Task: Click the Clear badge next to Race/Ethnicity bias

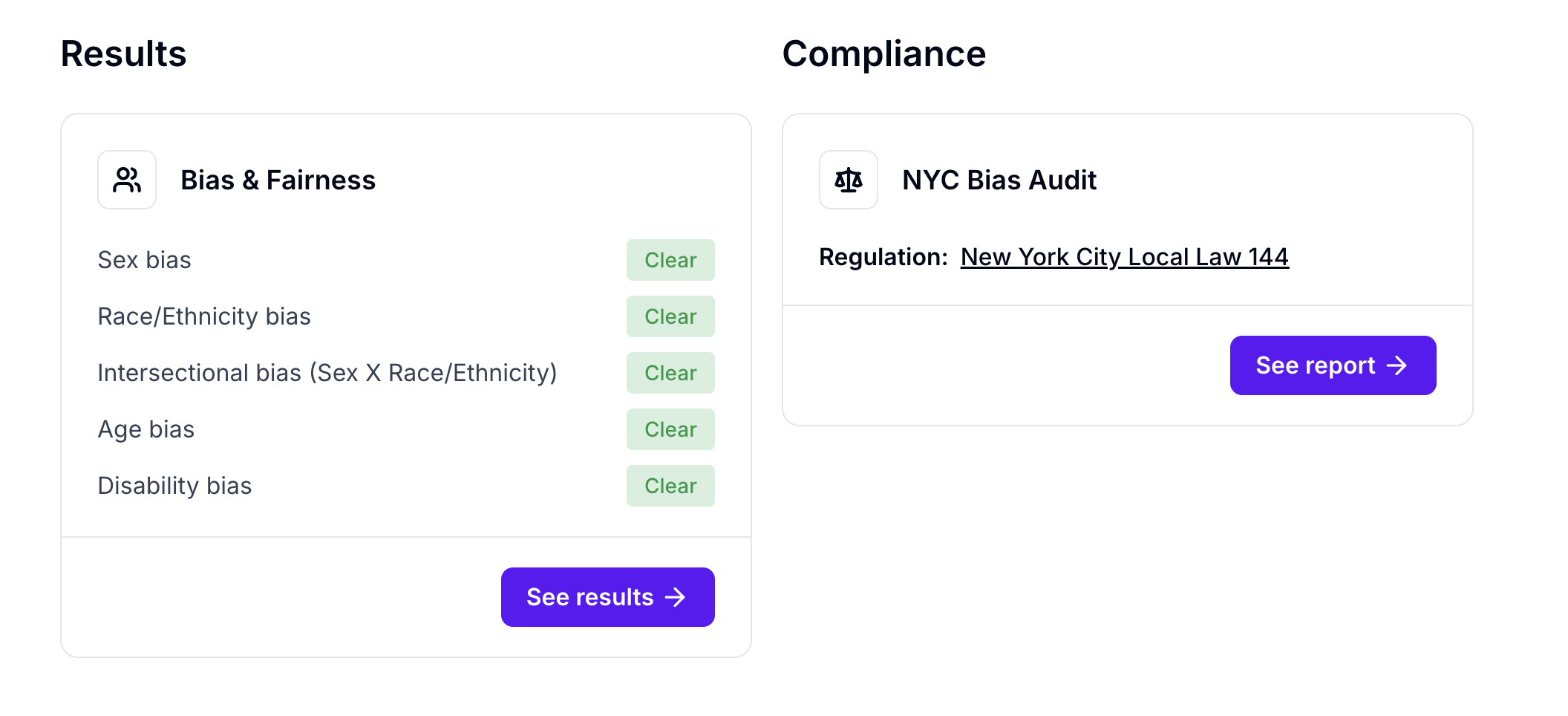Action: [x=670, y=316]
